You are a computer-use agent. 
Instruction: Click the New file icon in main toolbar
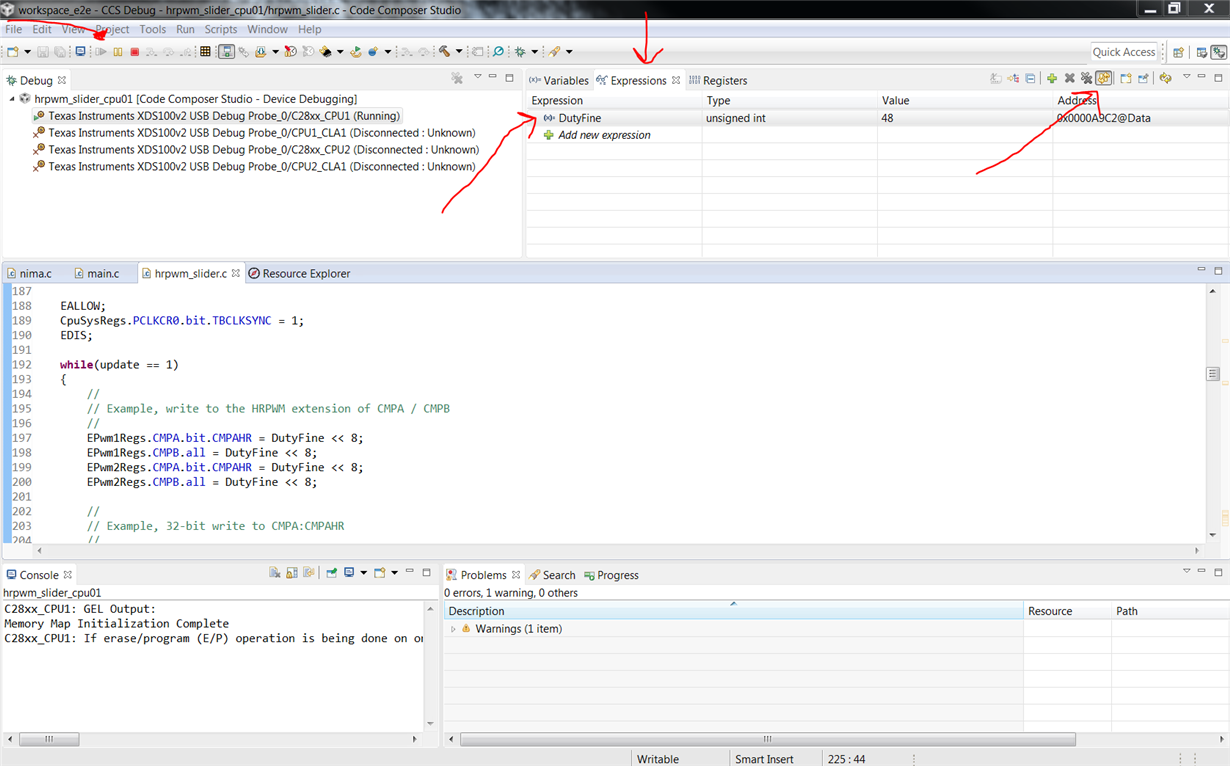pos(12,51)
